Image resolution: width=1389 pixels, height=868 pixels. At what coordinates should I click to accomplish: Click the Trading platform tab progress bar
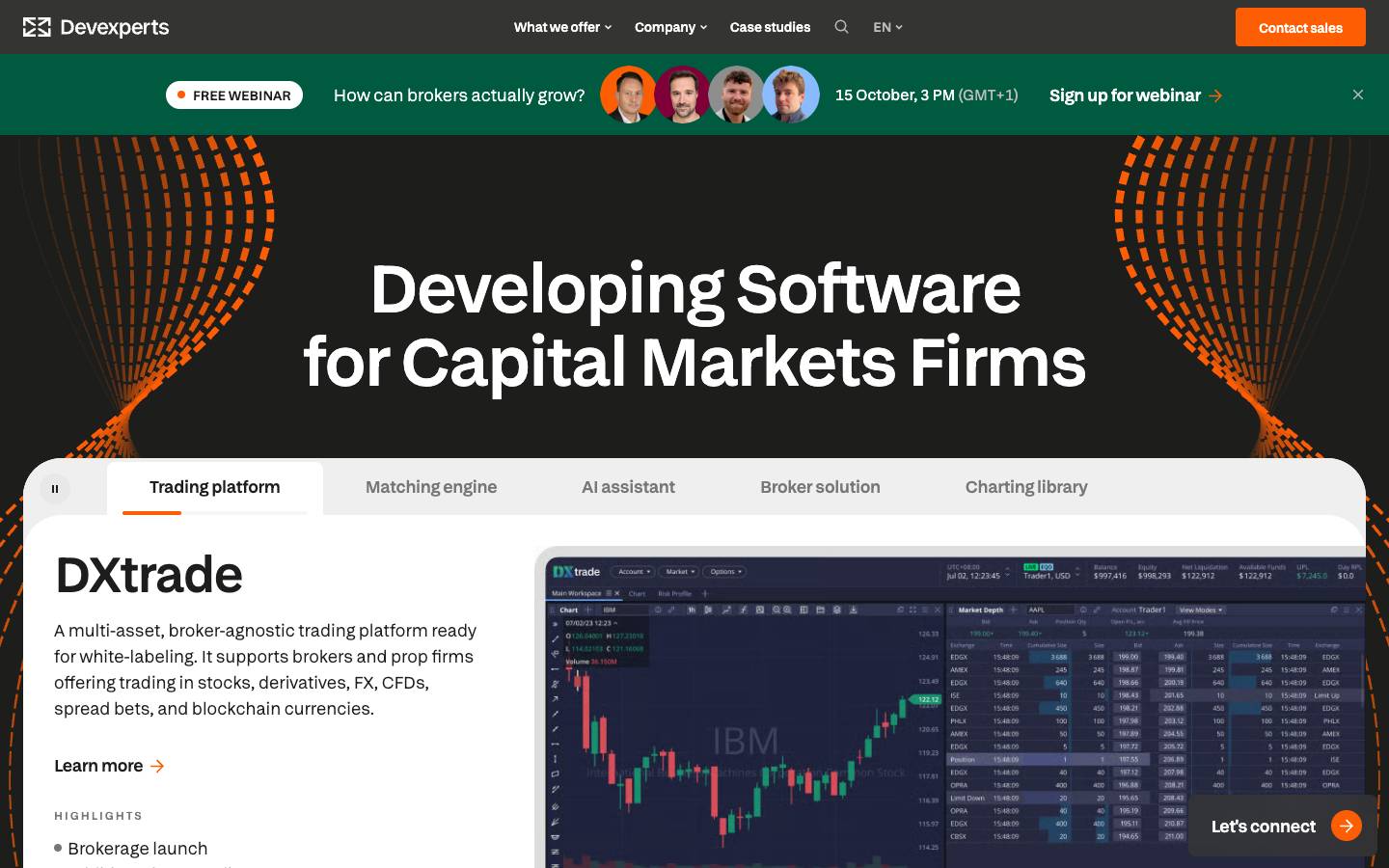214,512
